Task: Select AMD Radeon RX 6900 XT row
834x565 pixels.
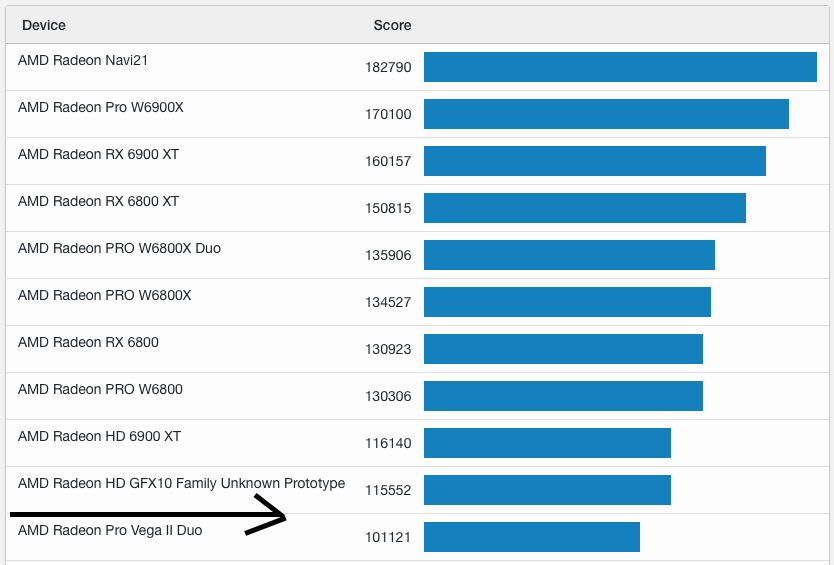Action: (417, 161)
